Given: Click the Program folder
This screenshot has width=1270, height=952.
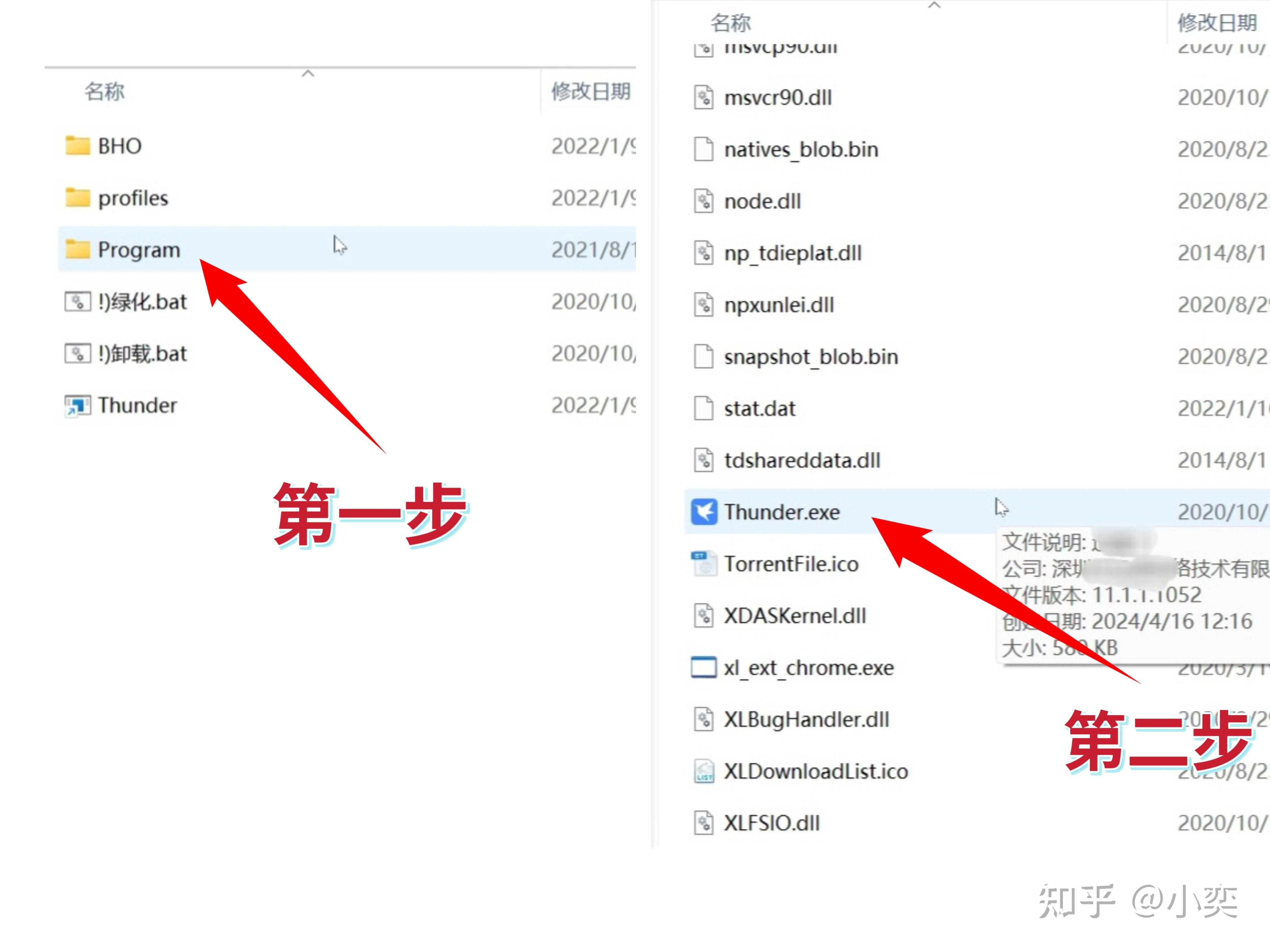Looking at the screenshot, I should click(138, 249).
